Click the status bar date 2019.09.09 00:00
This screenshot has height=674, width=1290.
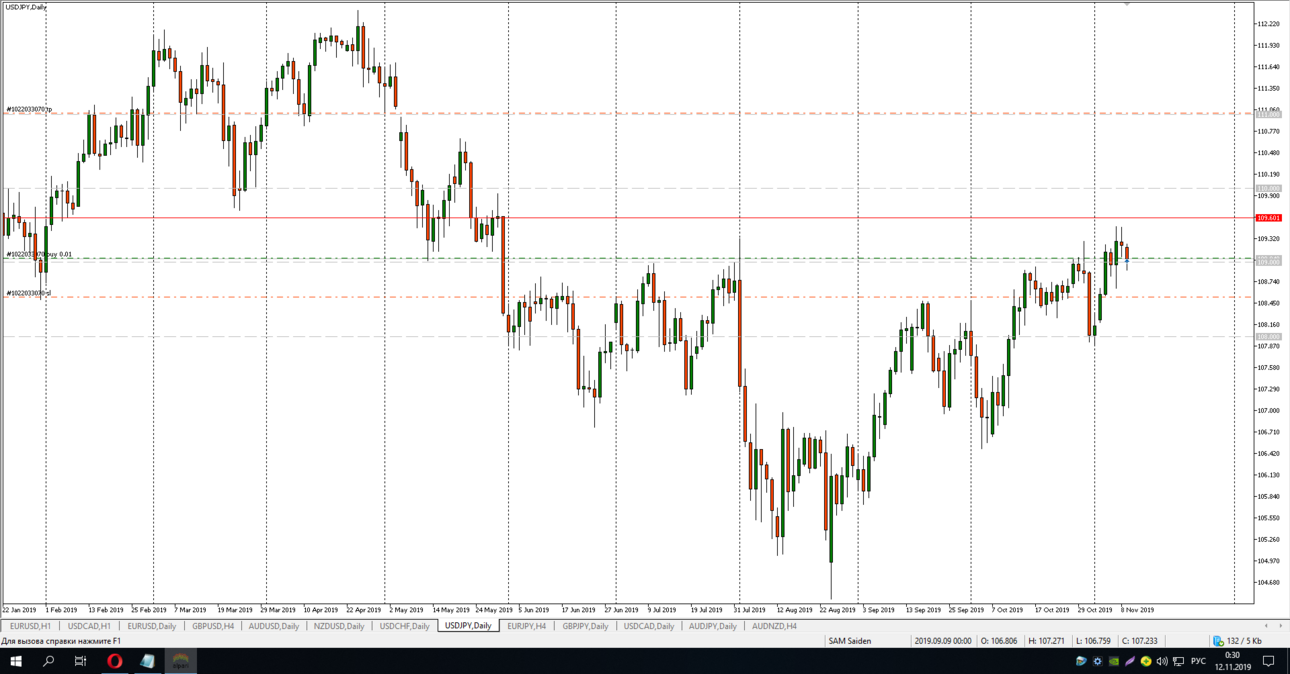coord(943,641)
